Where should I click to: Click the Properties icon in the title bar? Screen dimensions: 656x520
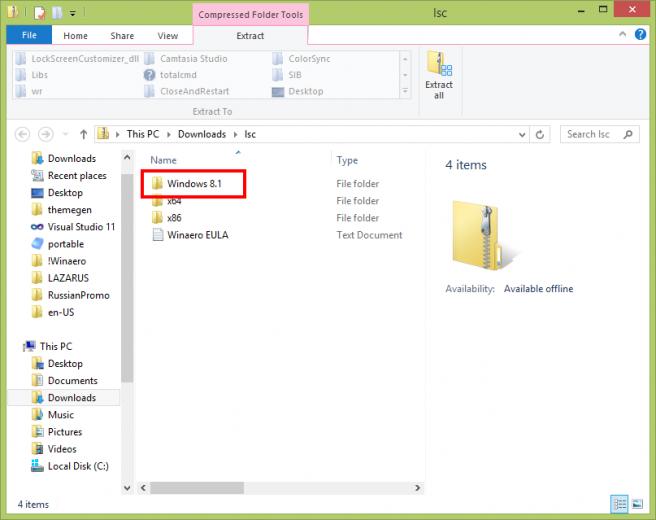tap(40, 13)
